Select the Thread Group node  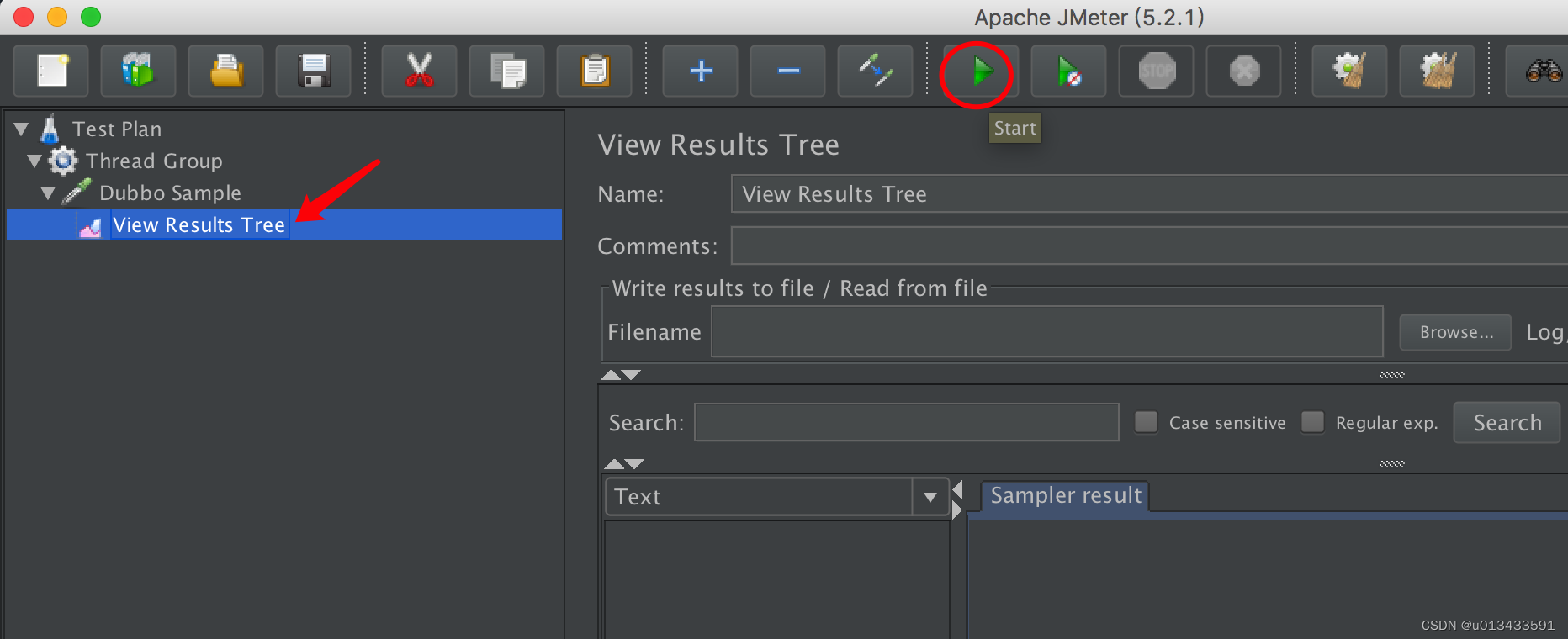point(155,161)
